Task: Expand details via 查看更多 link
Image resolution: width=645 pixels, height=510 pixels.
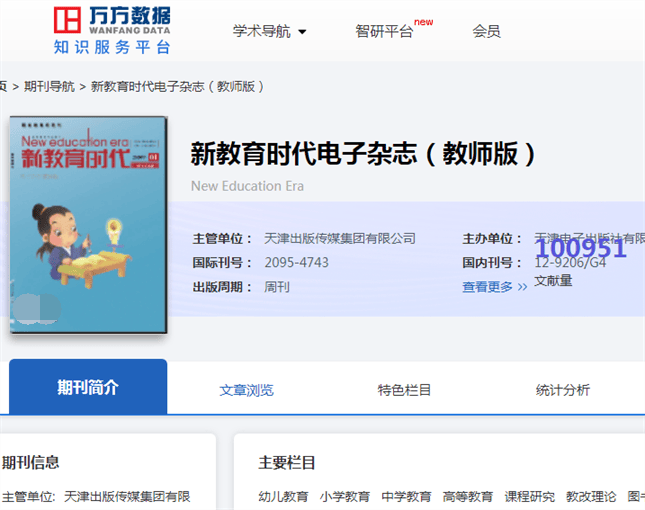Action: 494,287
